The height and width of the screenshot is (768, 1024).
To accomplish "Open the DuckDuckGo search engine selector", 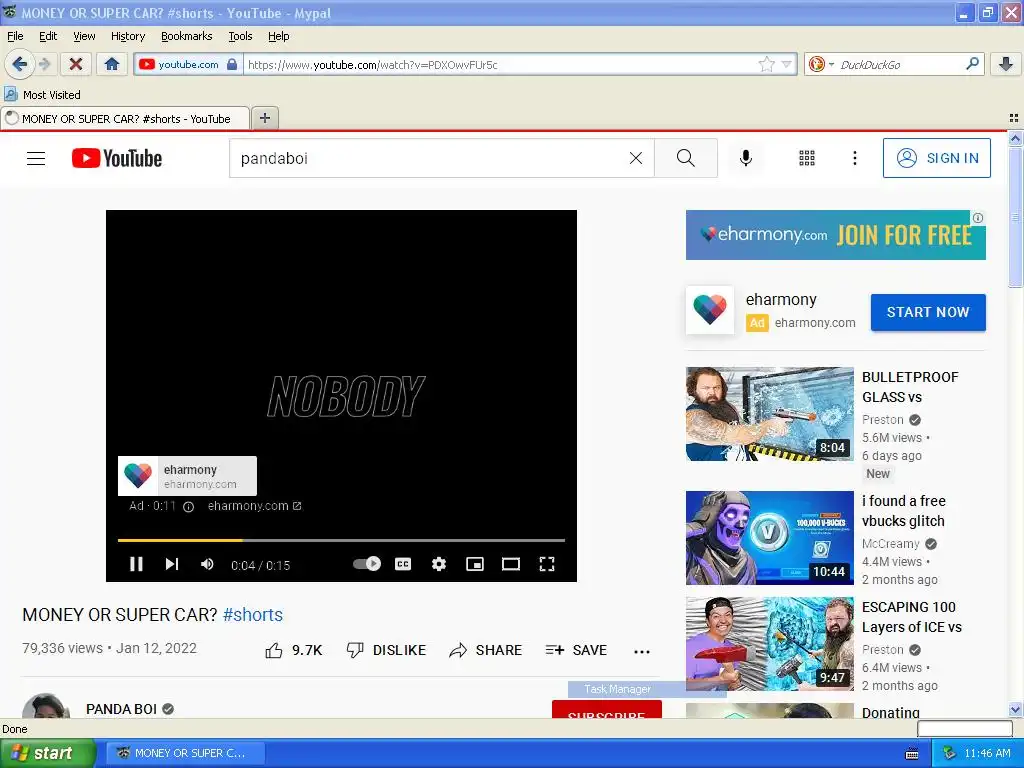I will [x=822, y=64].
